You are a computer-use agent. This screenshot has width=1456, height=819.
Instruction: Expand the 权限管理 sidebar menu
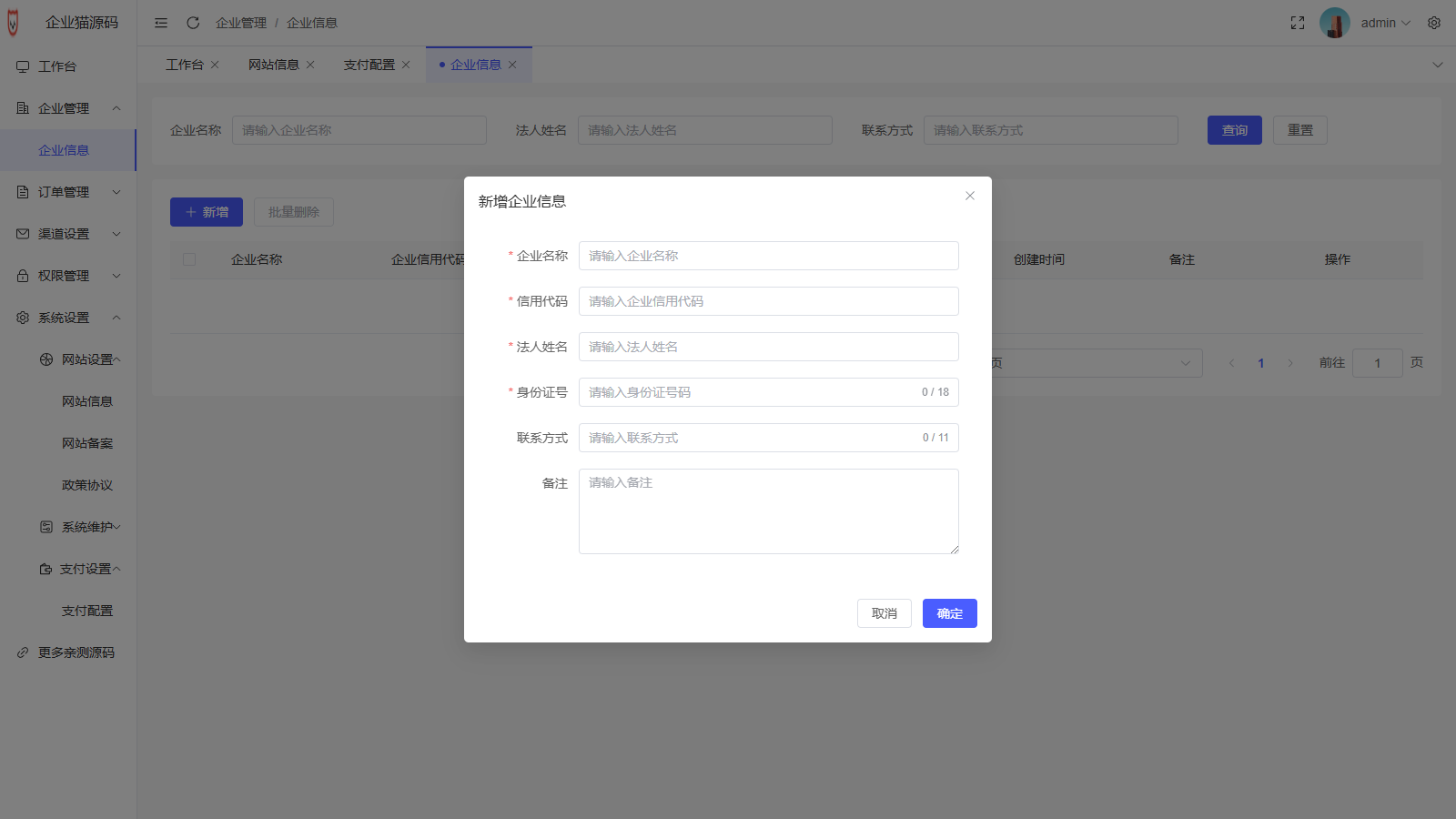click(68, 276)
